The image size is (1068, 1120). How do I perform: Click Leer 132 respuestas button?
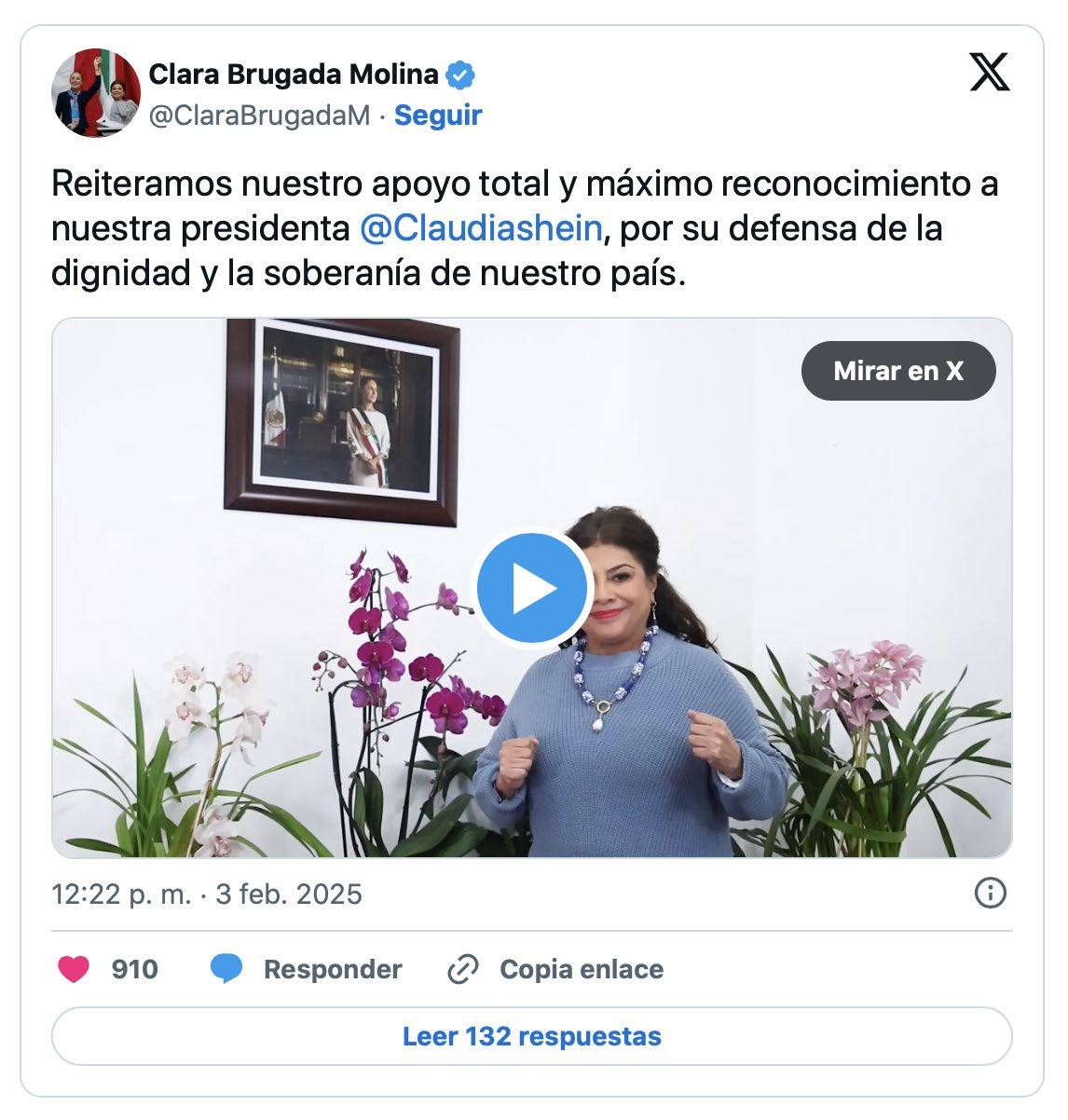[532, 1036]
